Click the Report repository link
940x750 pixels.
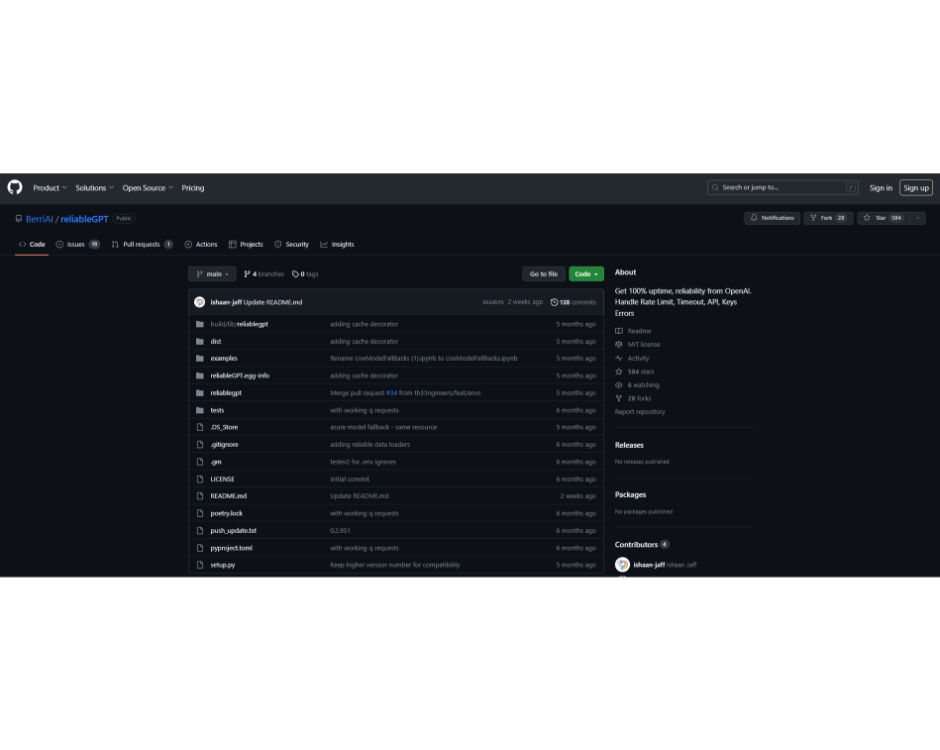(x=640, y=412)
